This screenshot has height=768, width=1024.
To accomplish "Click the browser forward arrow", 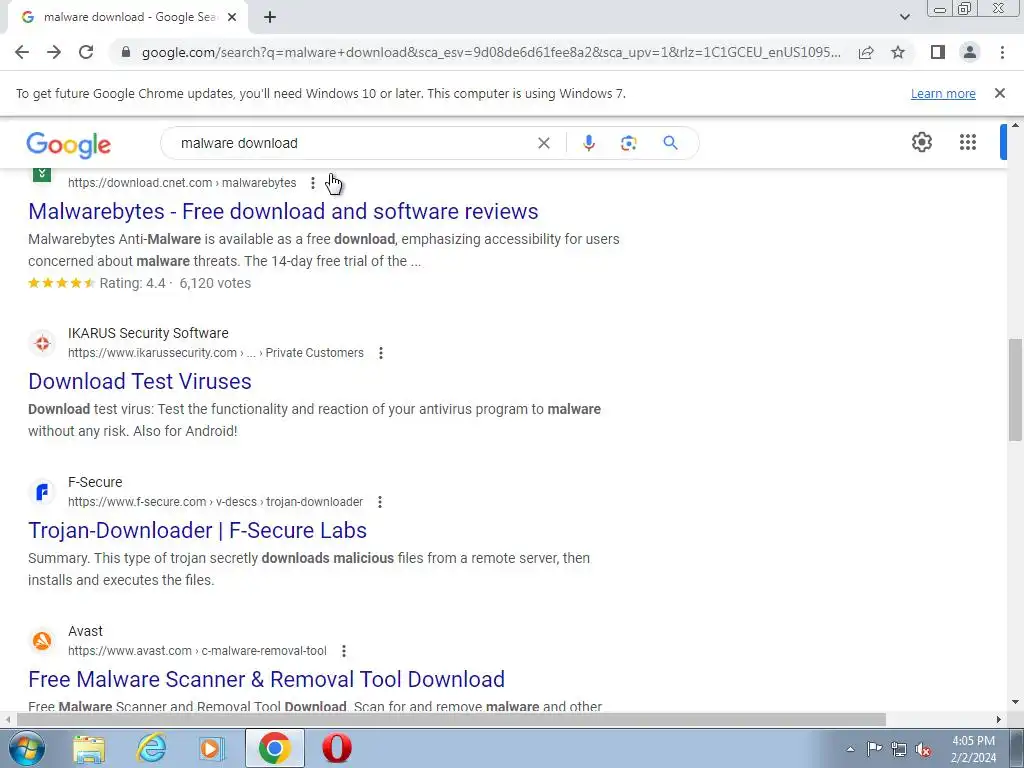I will 54,52.
